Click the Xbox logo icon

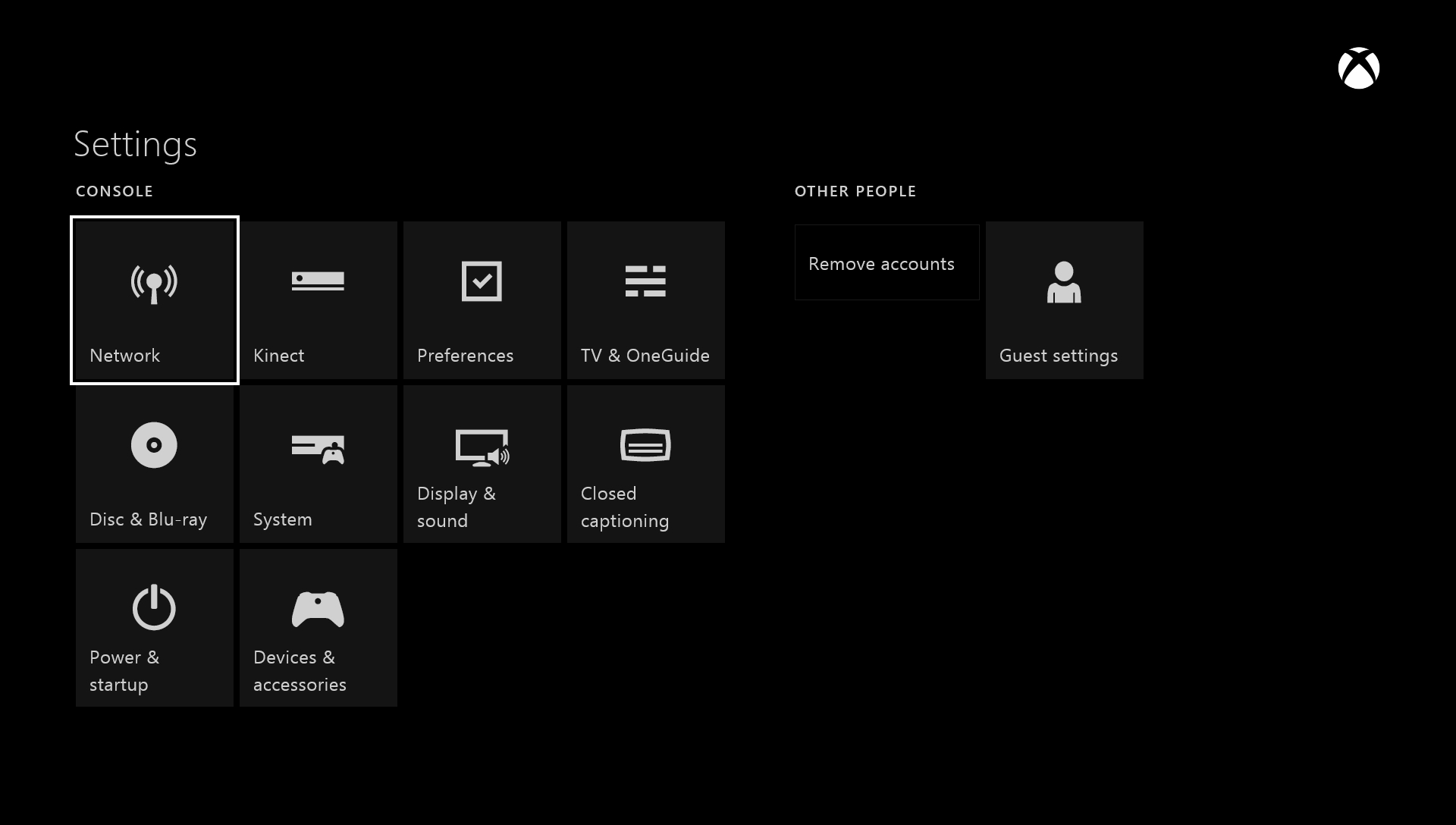pyautogui.click(x=1359, y=68)
